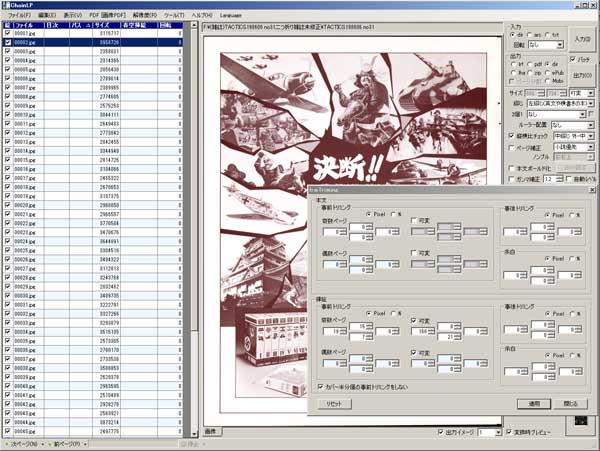Select the 00020.jpg file row

(93, 205)
